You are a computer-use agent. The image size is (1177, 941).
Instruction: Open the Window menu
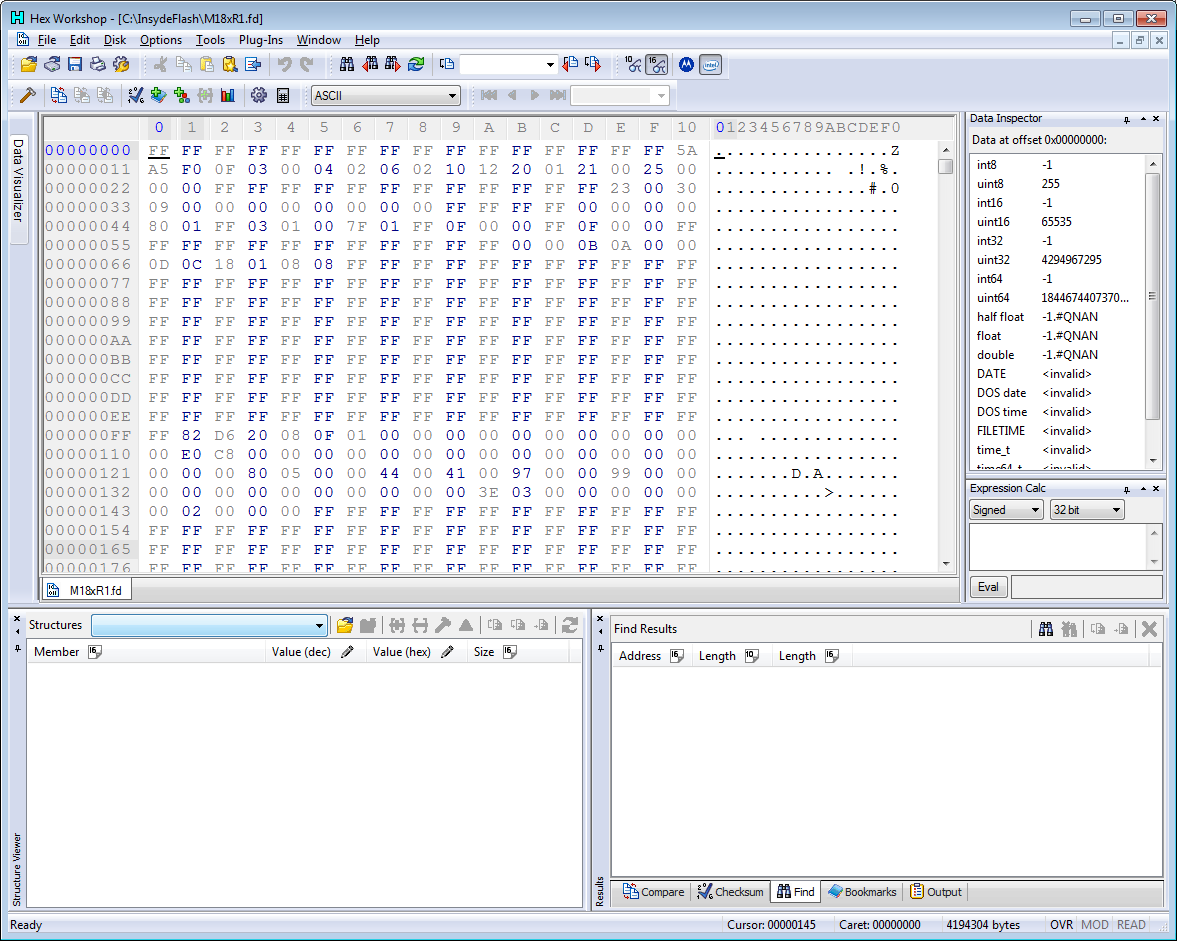(x=318, y=40)
